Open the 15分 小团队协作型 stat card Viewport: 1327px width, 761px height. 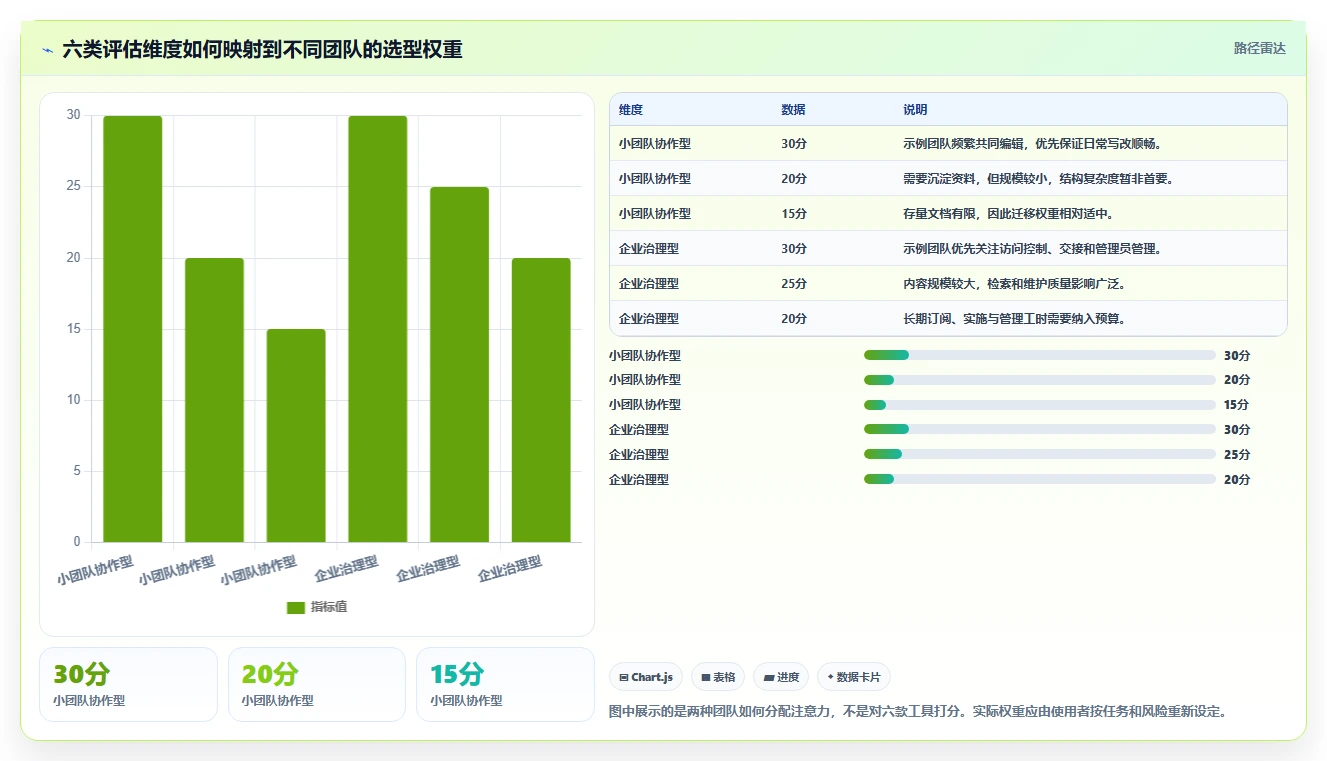[505, 684]
